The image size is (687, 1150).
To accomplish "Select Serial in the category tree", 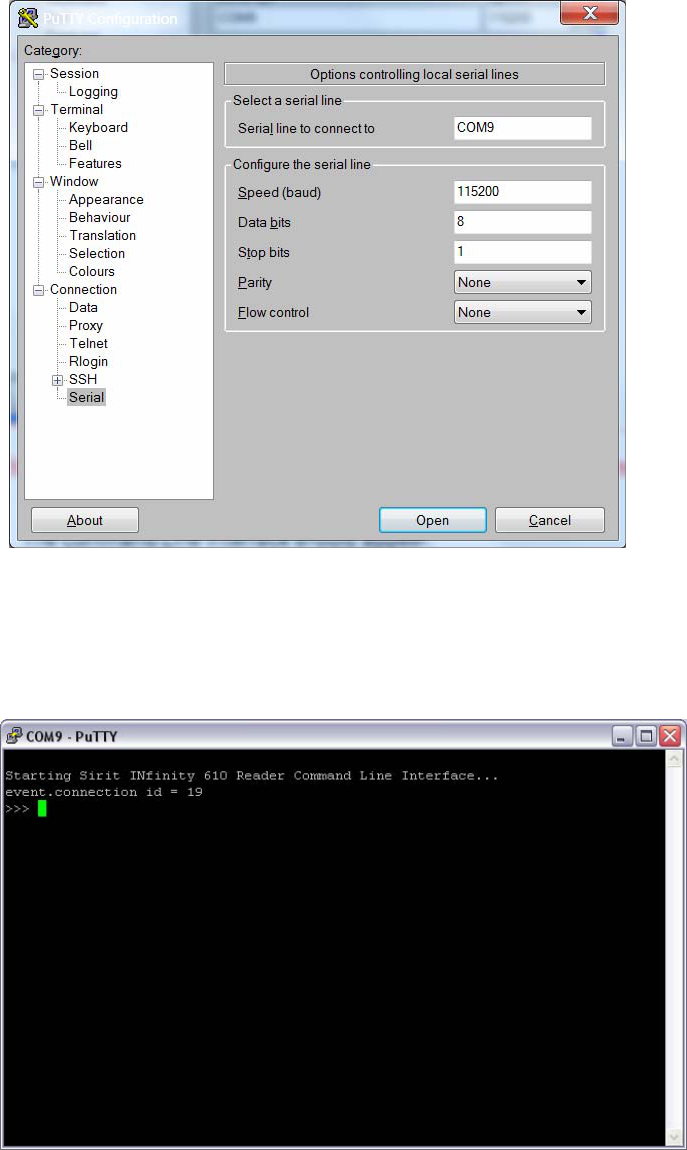I will coord(87,397).
